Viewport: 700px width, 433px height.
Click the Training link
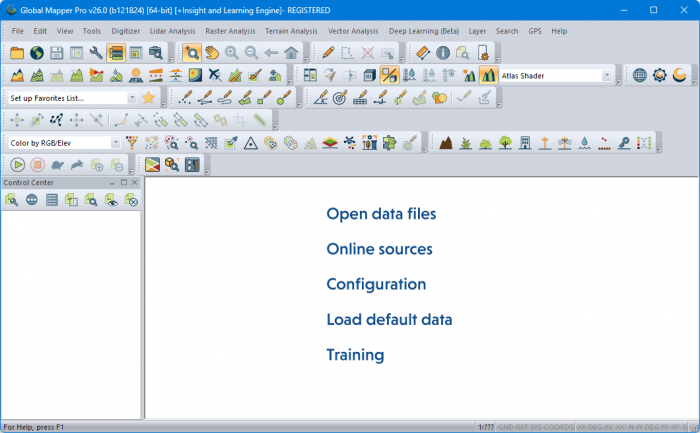[x=355, y=355]
